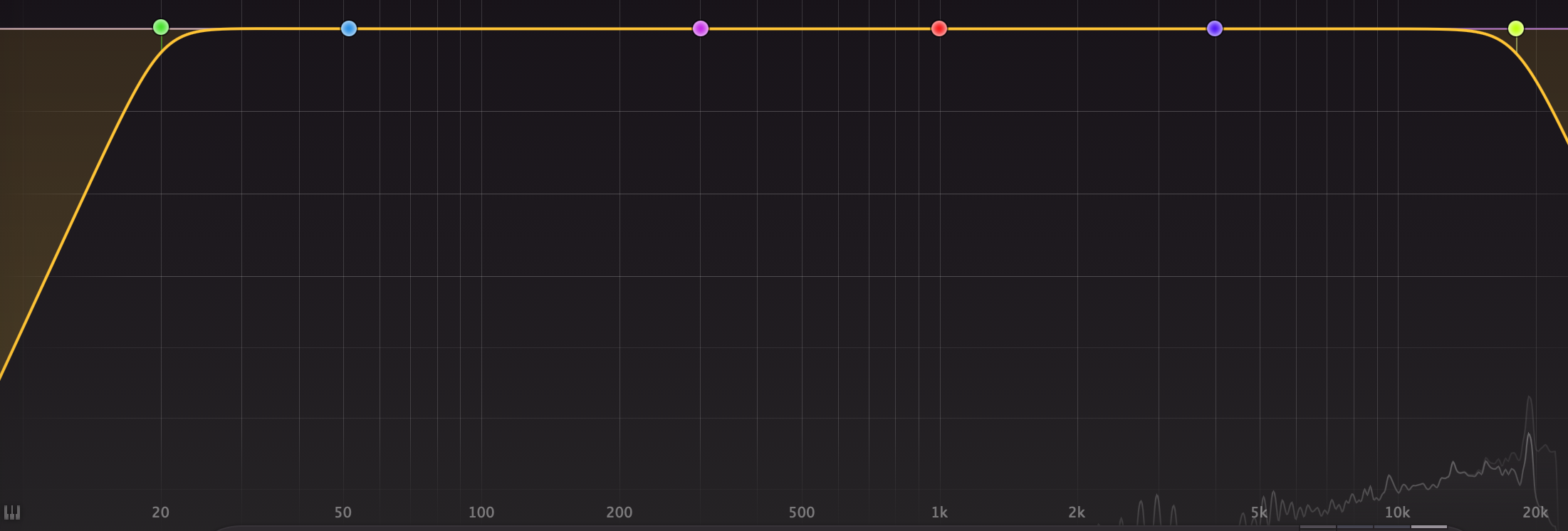
Task: Click the 200 frequency scale label
Action: point(619,512)
